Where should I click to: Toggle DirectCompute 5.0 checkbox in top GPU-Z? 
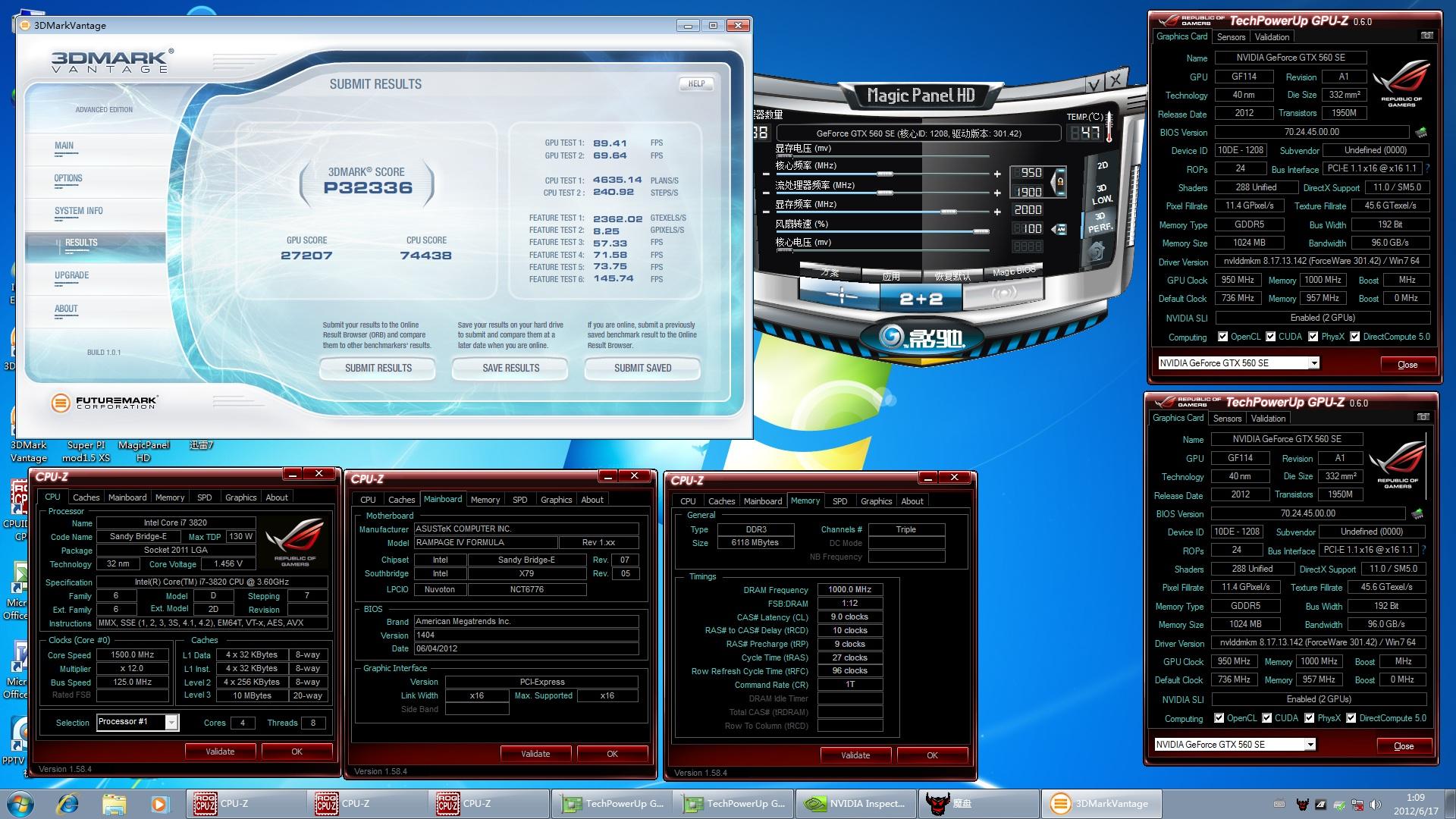click(1354, 337)
